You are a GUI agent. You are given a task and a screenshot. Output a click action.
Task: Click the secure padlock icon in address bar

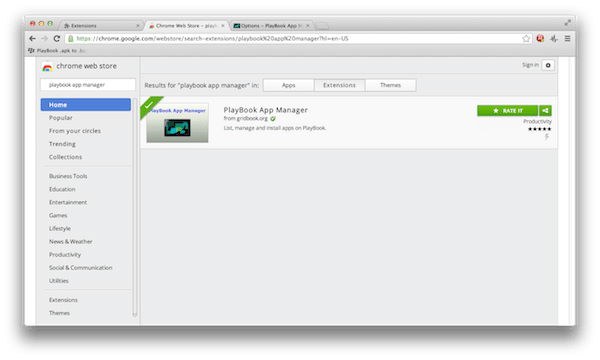point(70,39)
